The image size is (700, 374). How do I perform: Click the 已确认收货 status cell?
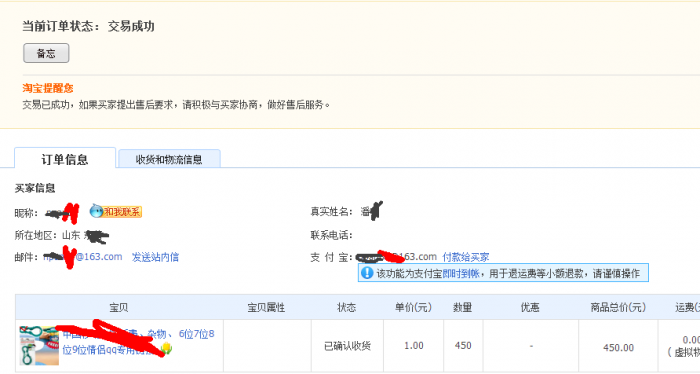[x=347, y=346]
